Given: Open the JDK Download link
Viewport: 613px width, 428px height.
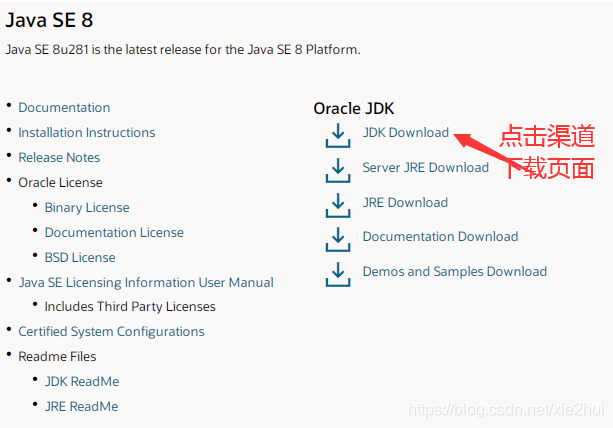Looking at the screenshot, I should 406,133.
